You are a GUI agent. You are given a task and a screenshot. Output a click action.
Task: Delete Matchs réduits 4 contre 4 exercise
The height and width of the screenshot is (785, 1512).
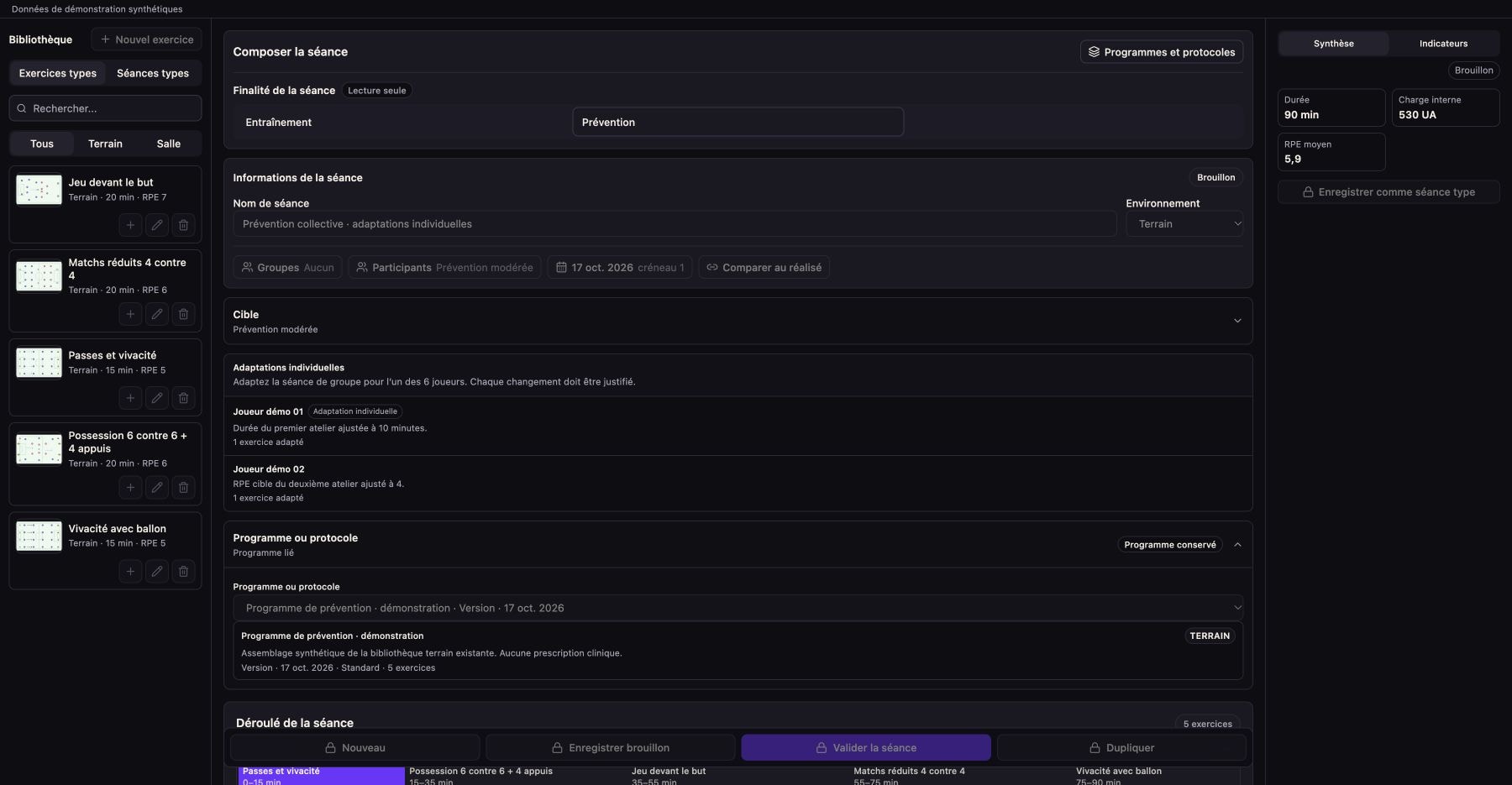click(x=184, y=314)
